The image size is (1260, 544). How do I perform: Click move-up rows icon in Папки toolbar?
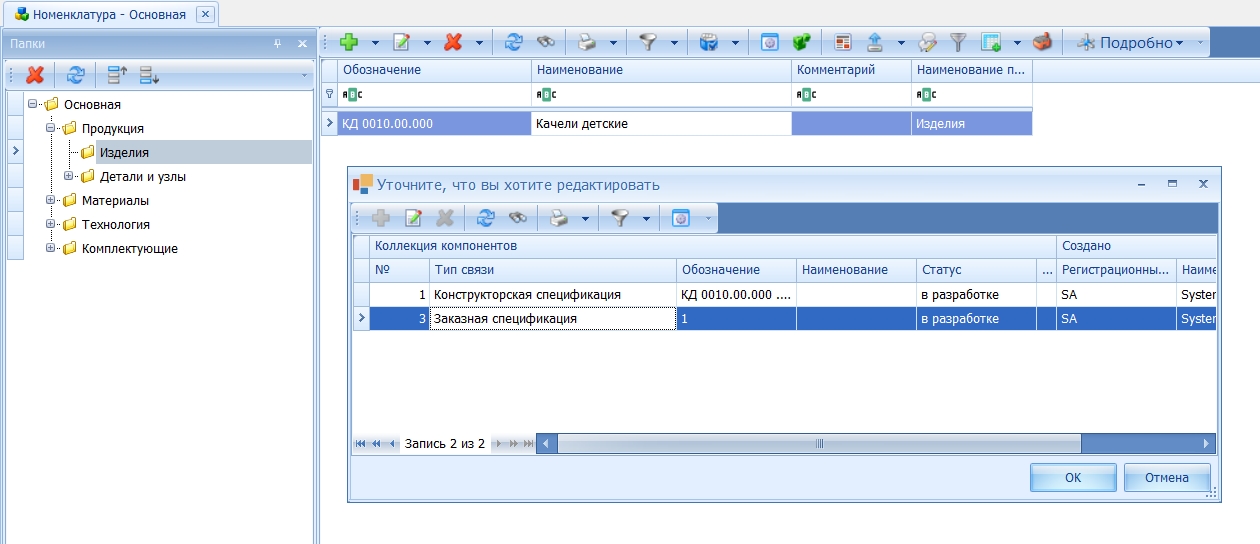118,74
